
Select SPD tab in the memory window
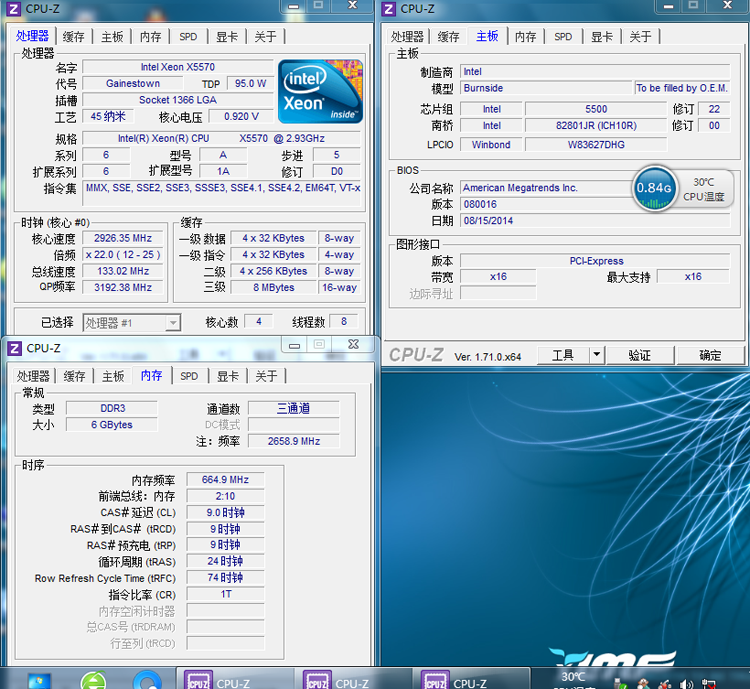[189, 376]
